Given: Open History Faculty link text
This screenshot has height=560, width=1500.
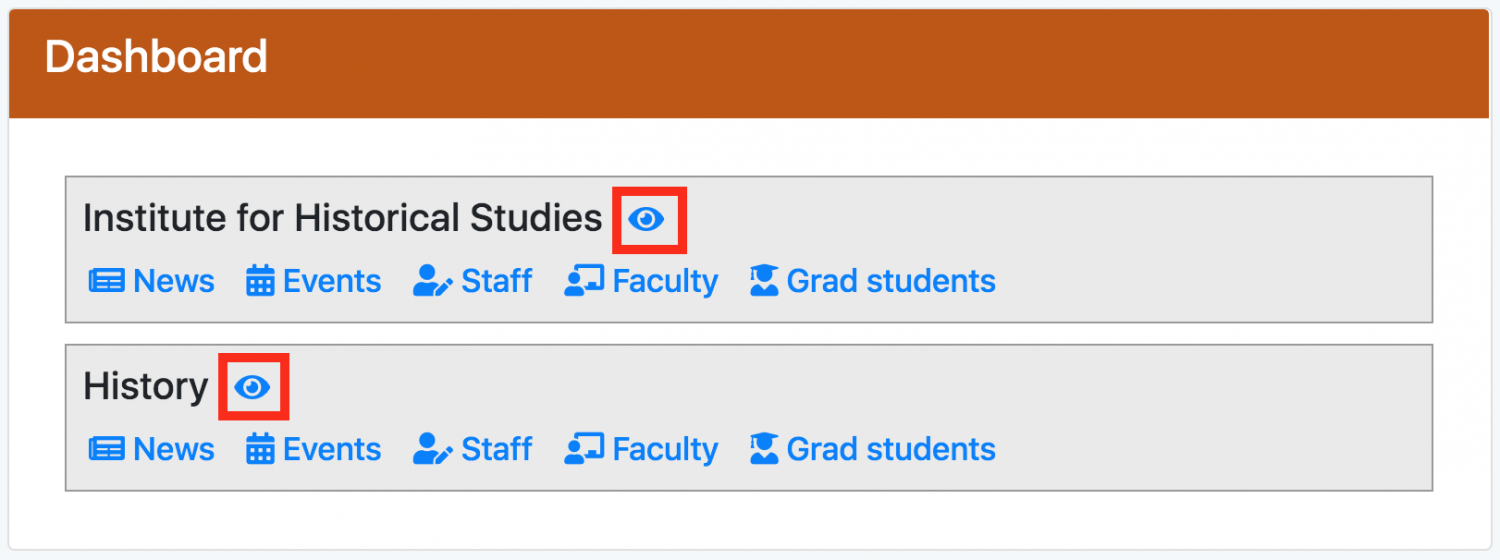Looking at the screenshot, I should pos(665,449).
